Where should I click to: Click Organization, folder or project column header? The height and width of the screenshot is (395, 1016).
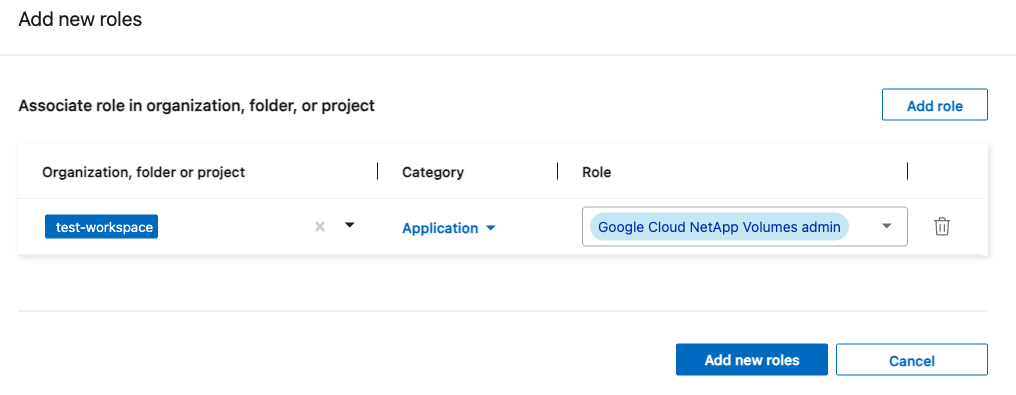144,172
